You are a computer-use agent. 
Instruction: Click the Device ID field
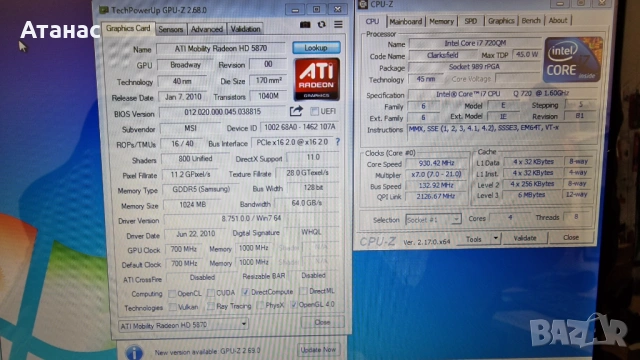(x=300, y=127)
